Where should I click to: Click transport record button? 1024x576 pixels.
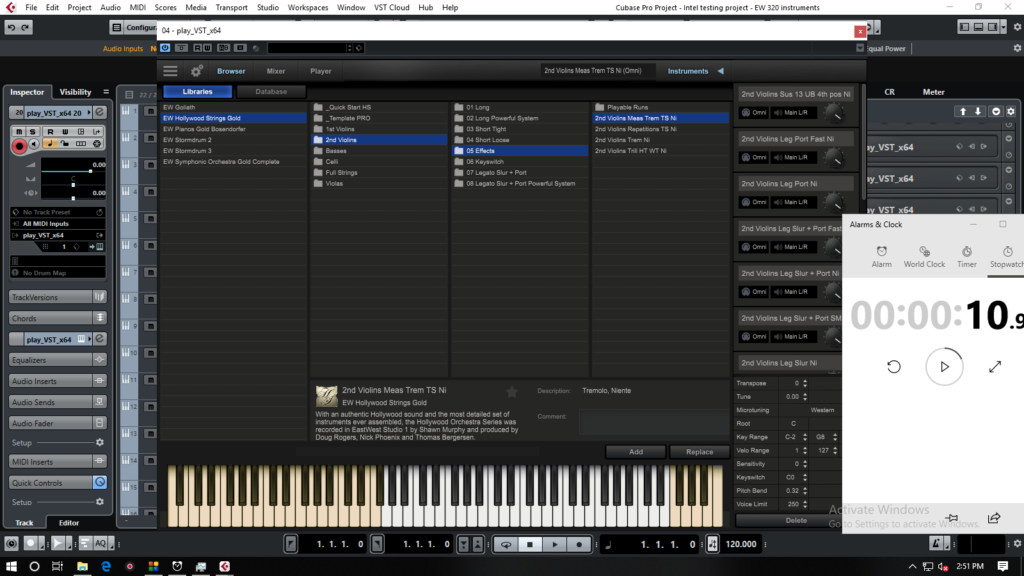point(579,544)
